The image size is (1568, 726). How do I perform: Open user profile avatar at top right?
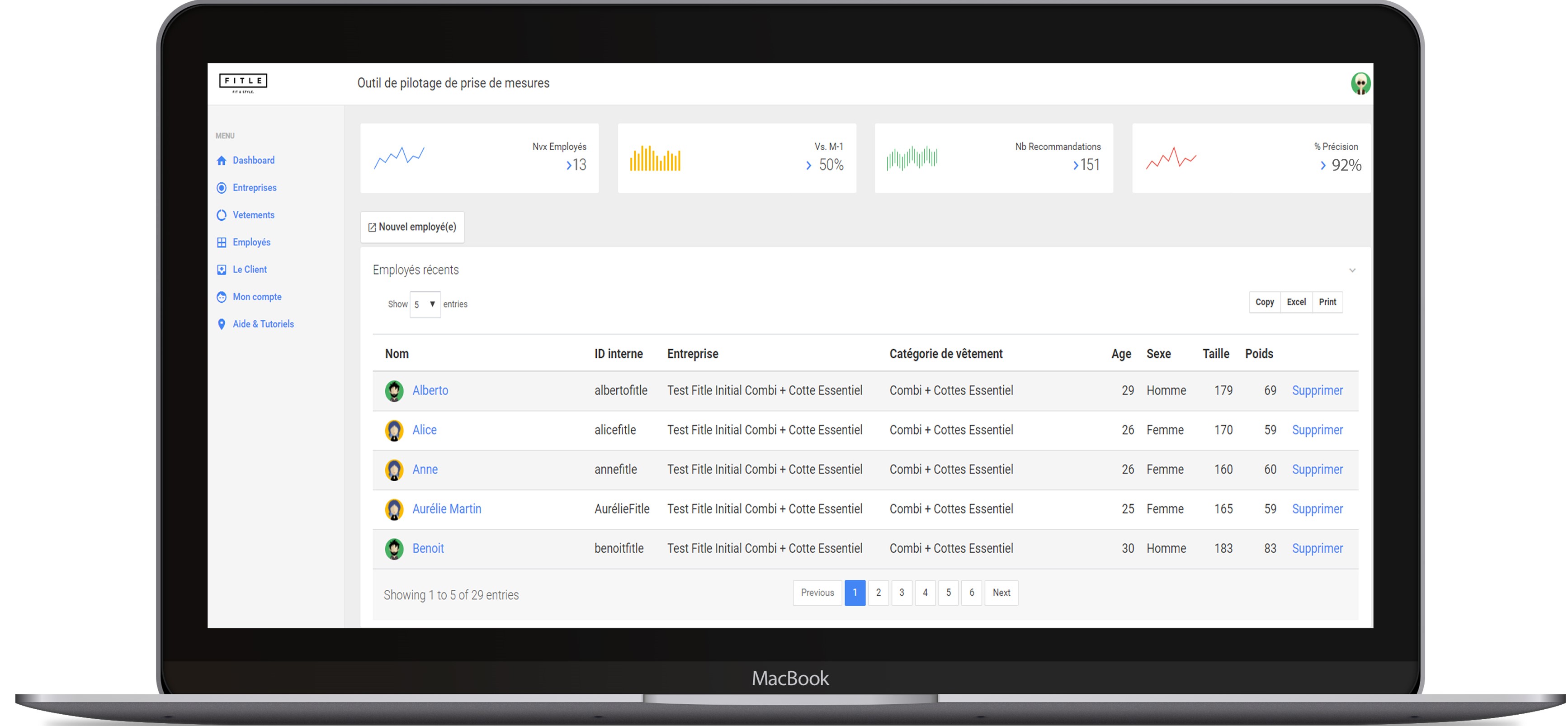pos(1360,83)
